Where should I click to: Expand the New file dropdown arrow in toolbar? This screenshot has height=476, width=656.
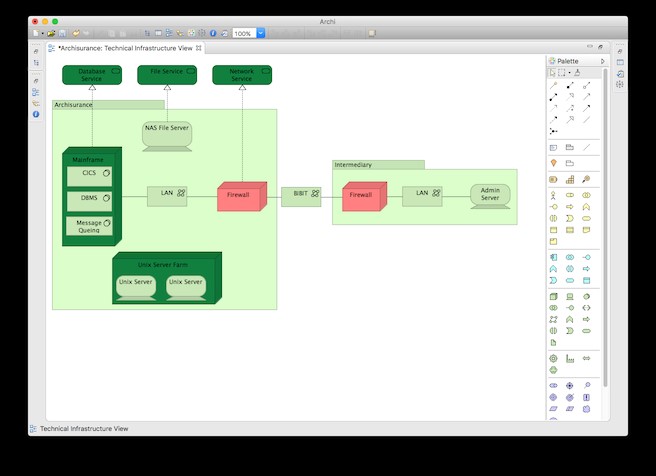pyautogui.click(x=41, y=33)
